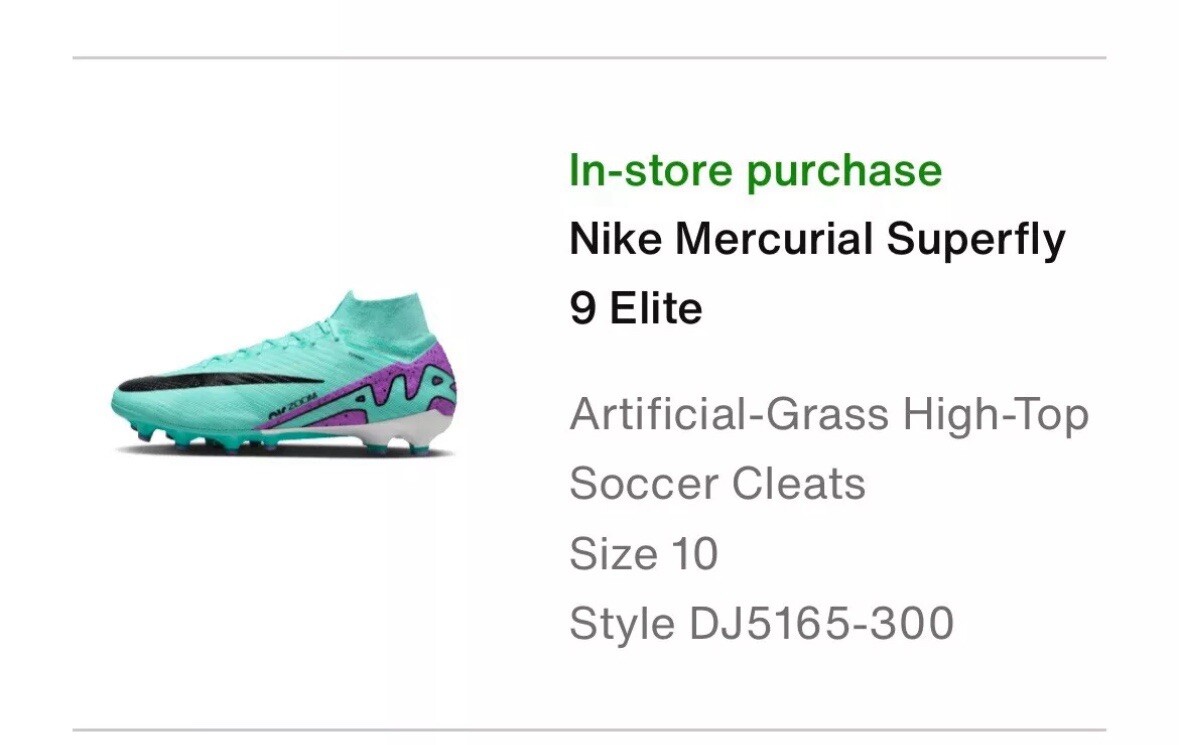This screenshot has height=745, width=1179.
Task: Select the Soccer Cleats text line
Action: point(717,483)
